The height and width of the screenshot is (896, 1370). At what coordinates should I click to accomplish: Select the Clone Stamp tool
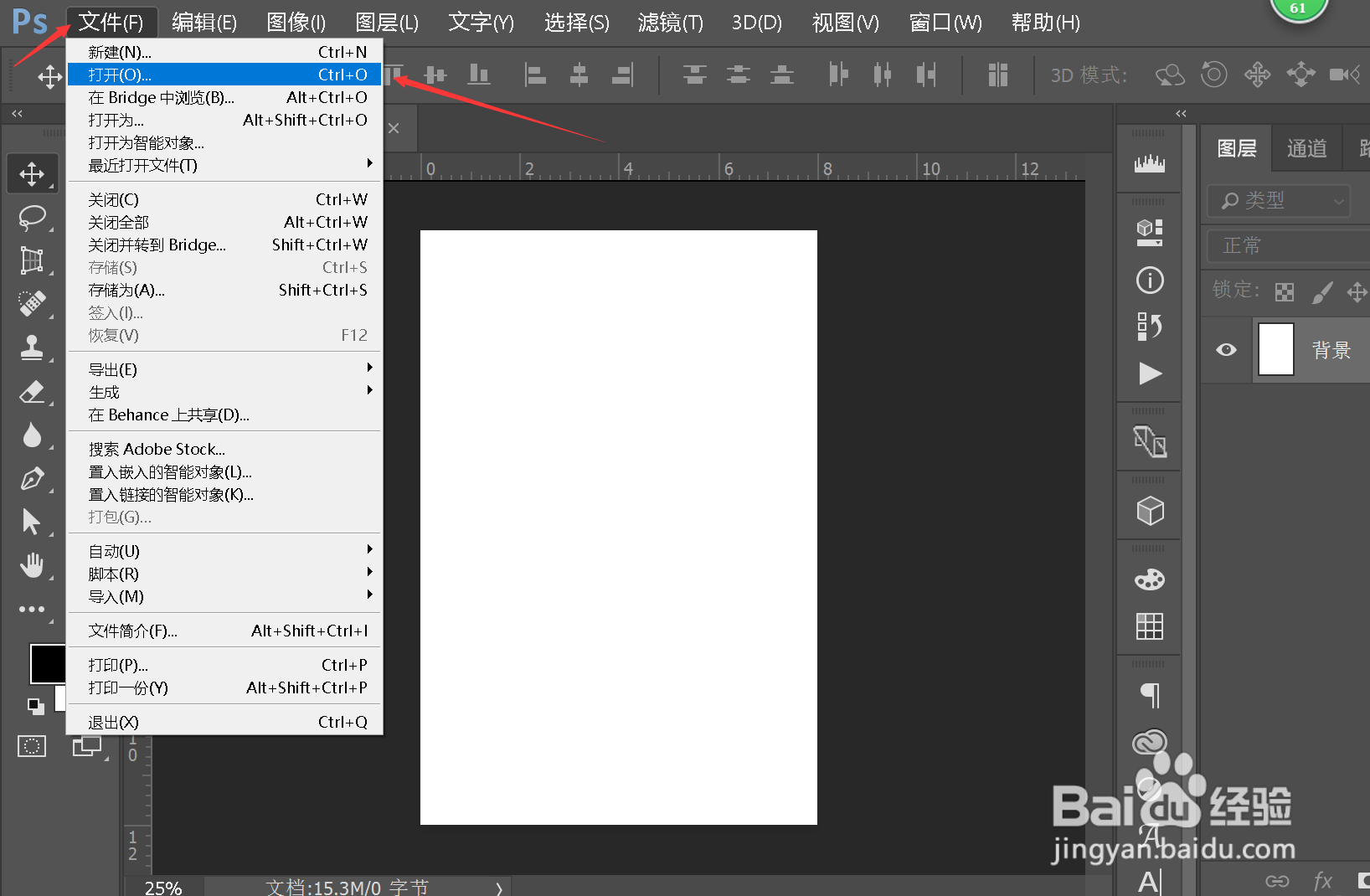(x=33, y=348)
